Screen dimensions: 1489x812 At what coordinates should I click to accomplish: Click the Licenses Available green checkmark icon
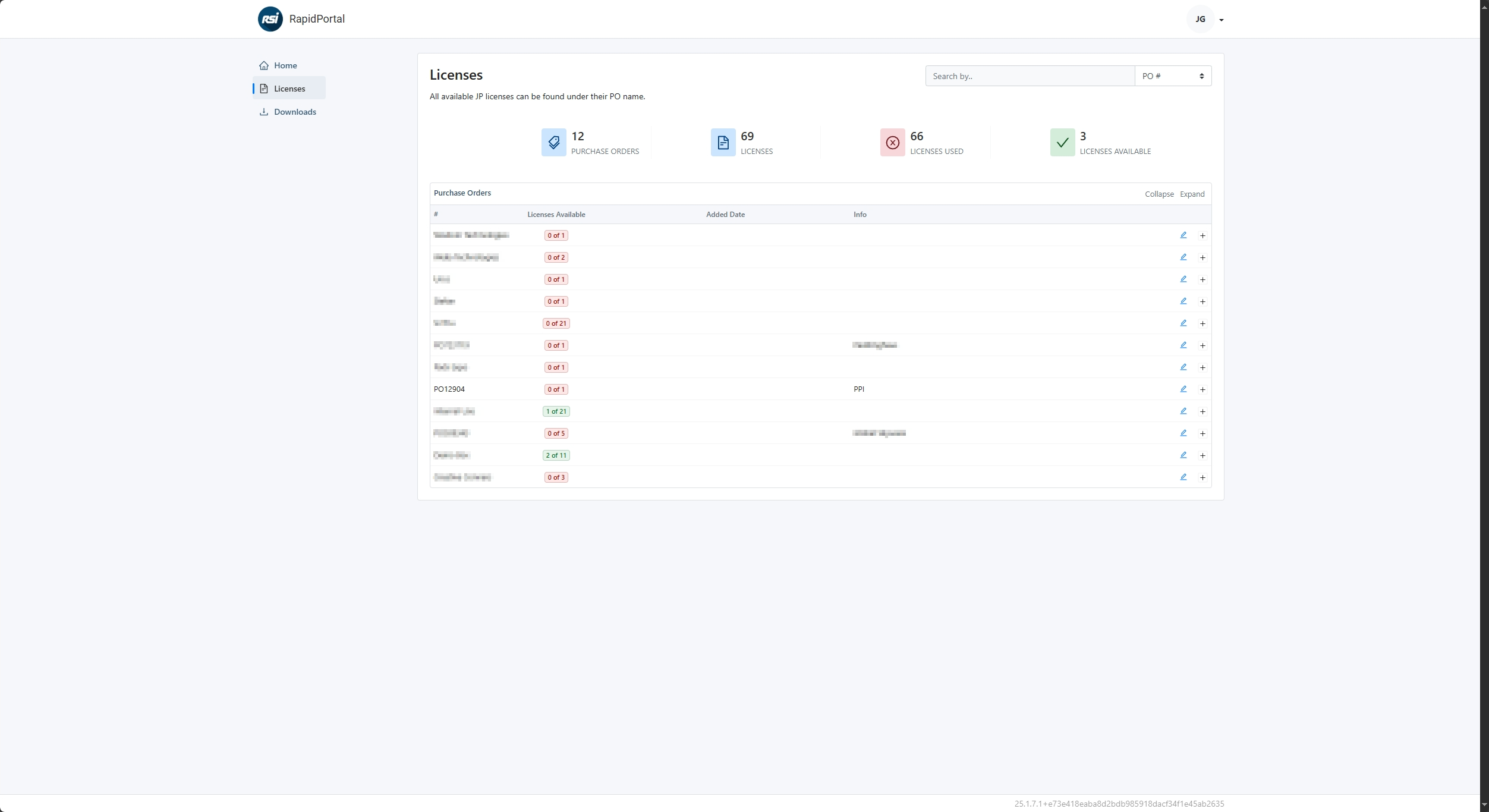1062,143
